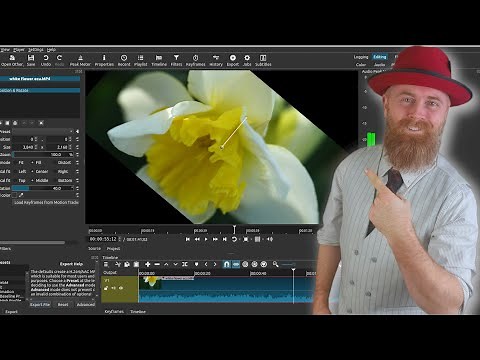The height and width of the screenshot is (360, 480).
Task: Skip to the start of the clip
Action: click(x=188, y=239)
